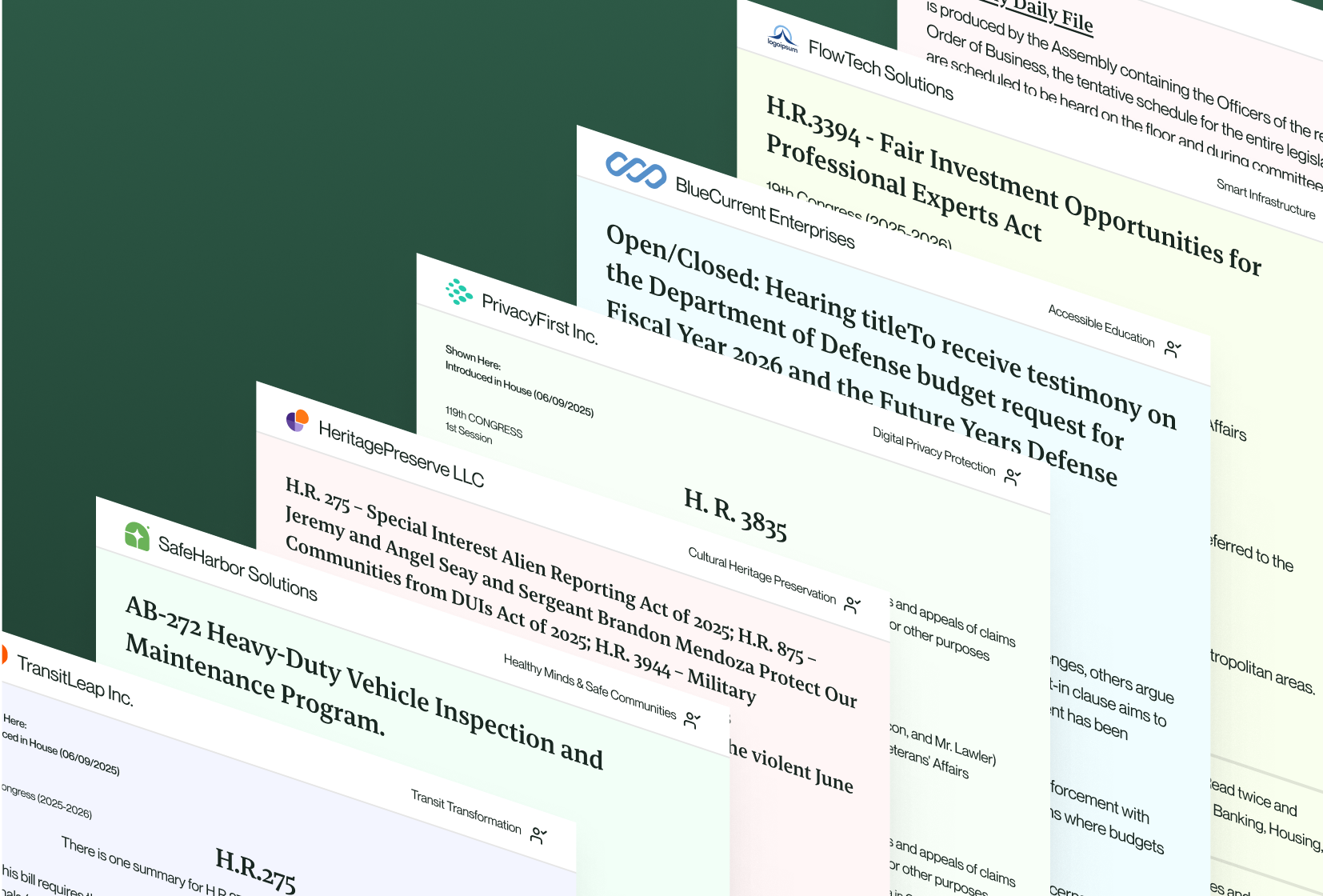The width and height of the screenshot is (1323, 896).
Task: Click the H. R. 3835 heading
Action: point(735,514)
